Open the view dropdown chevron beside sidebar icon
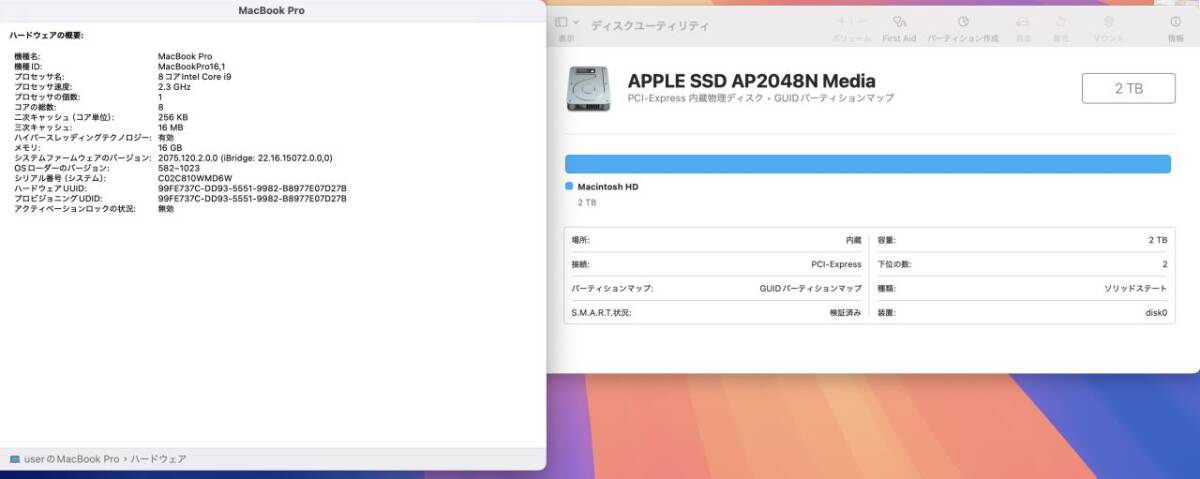Screen dimensions: 1200x479 click(x=575, y=21)
